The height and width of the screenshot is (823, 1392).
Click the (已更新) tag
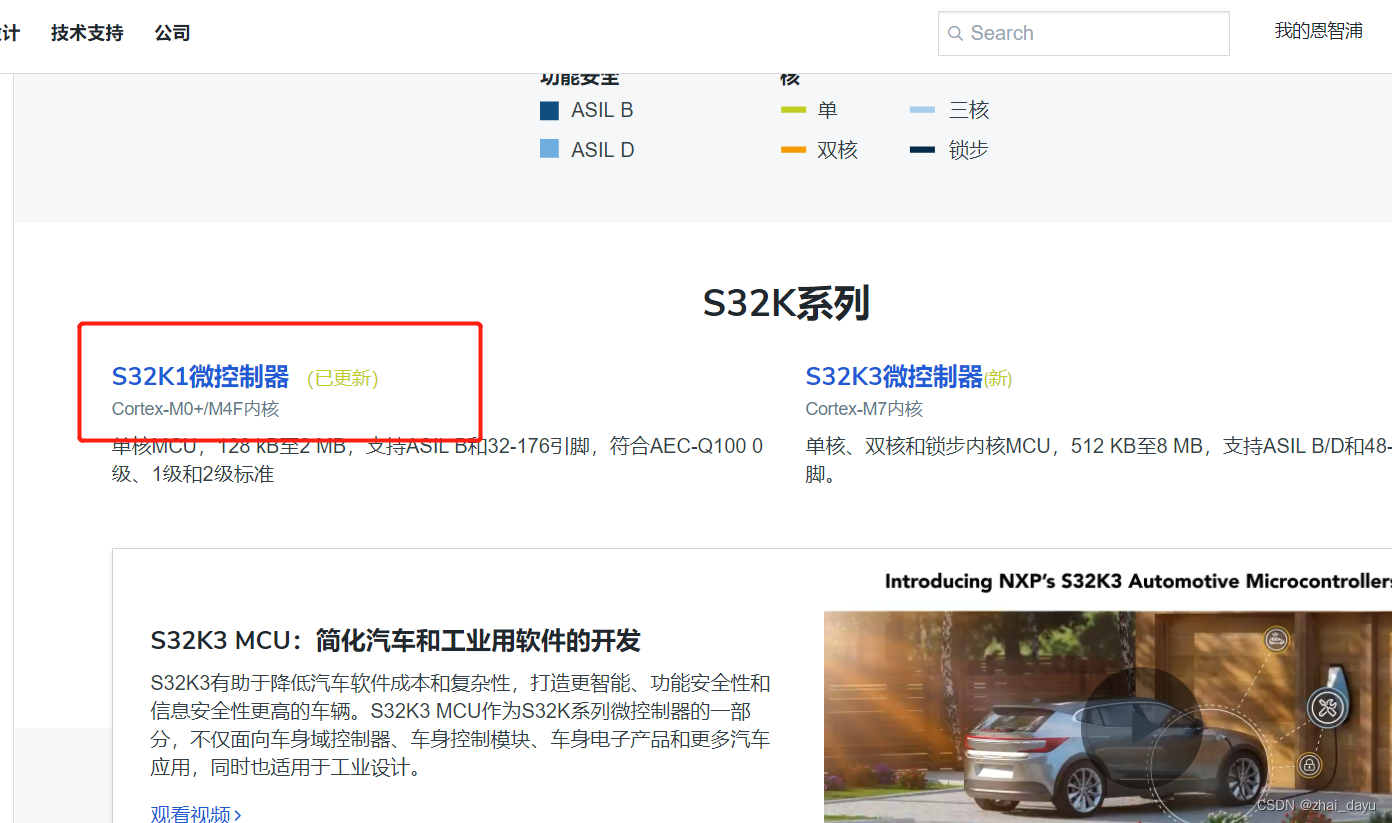(x=342, y=378)
